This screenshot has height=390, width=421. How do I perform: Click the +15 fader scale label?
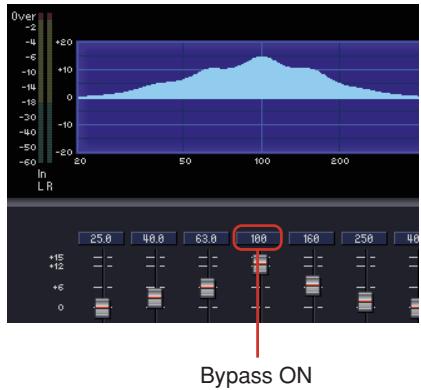coord(56,257)
